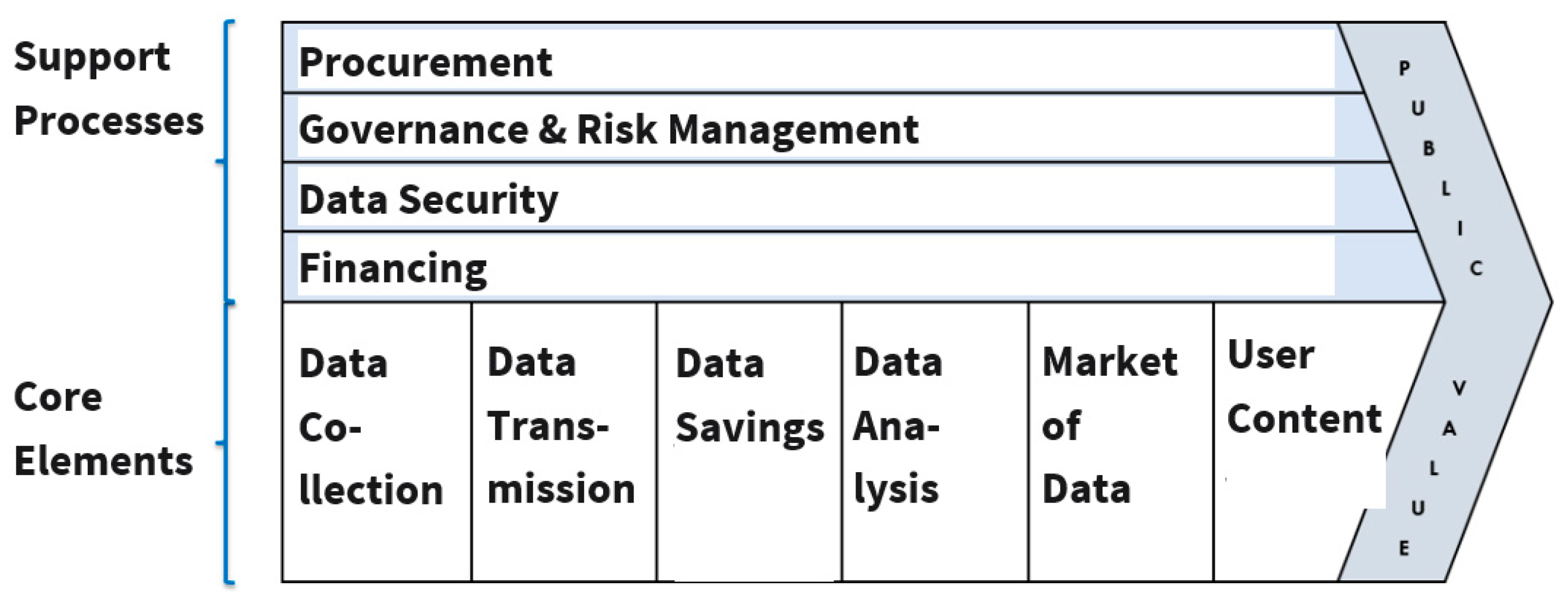Click the blue bracket beside Support Processes
This screenshot has width=1568, height=603.
pyautogui.click(x=227, y=161)
